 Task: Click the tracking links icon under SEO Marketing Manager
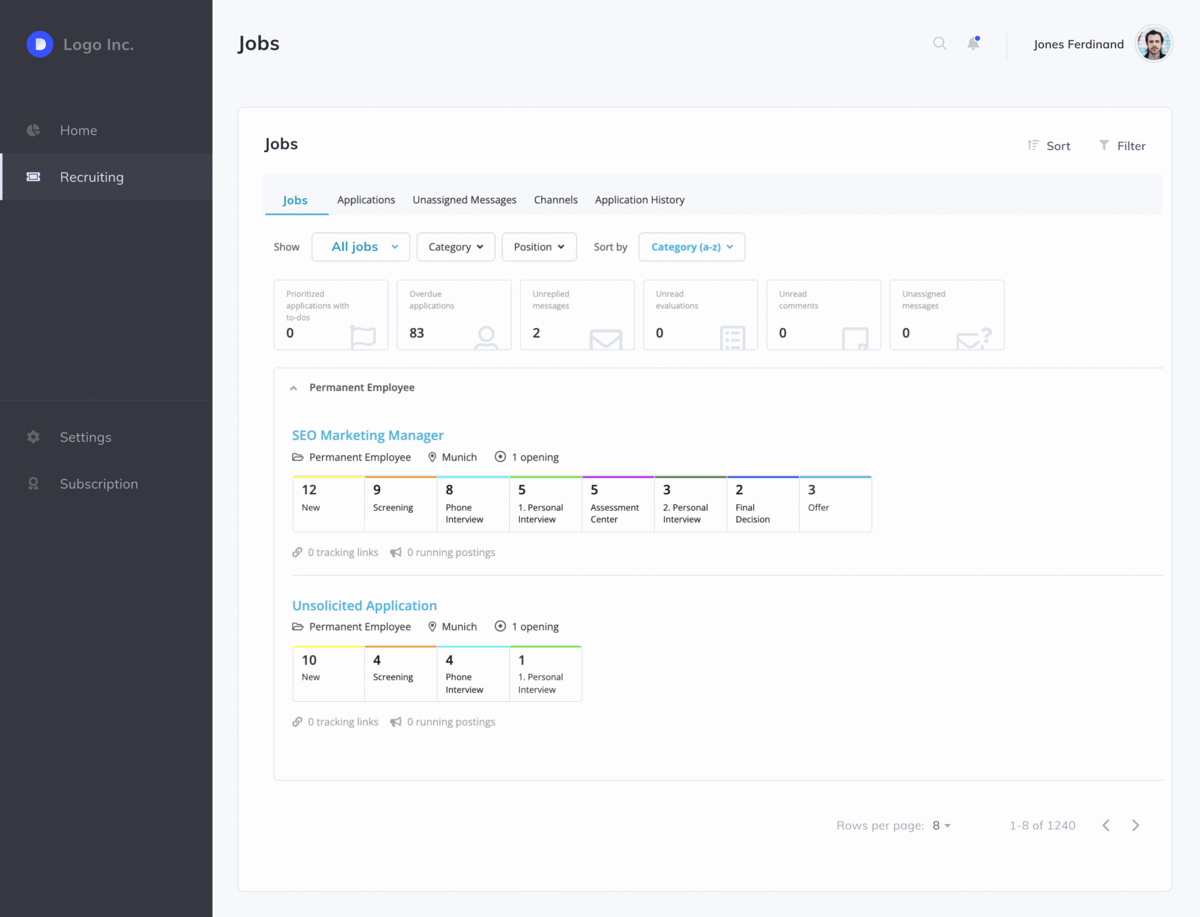pyautogui.click(x=296, y=552)
